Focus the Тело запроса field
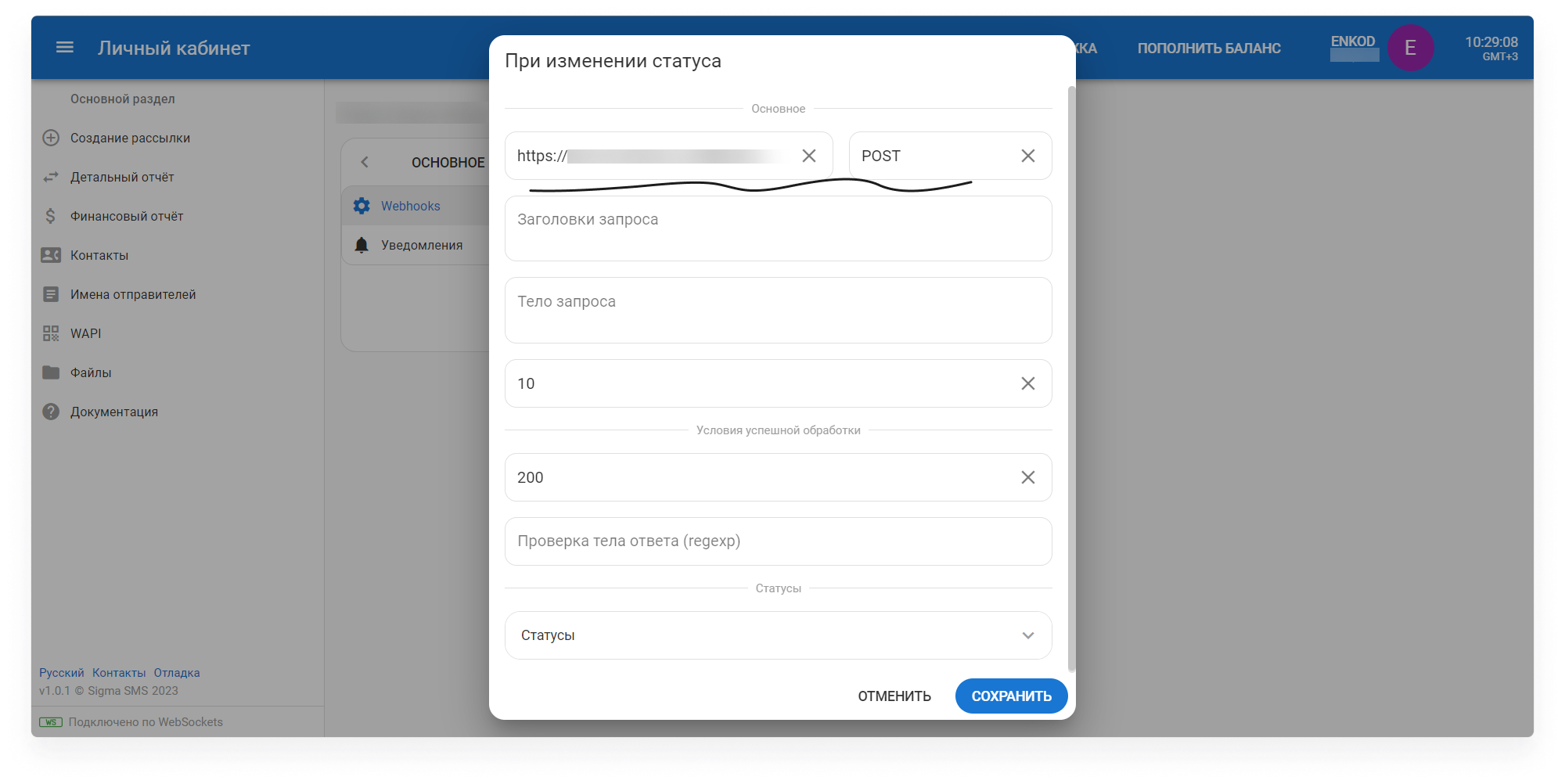Image resolution: width=1565 pixels, height=784 pixels. click(x=779, y=311)
